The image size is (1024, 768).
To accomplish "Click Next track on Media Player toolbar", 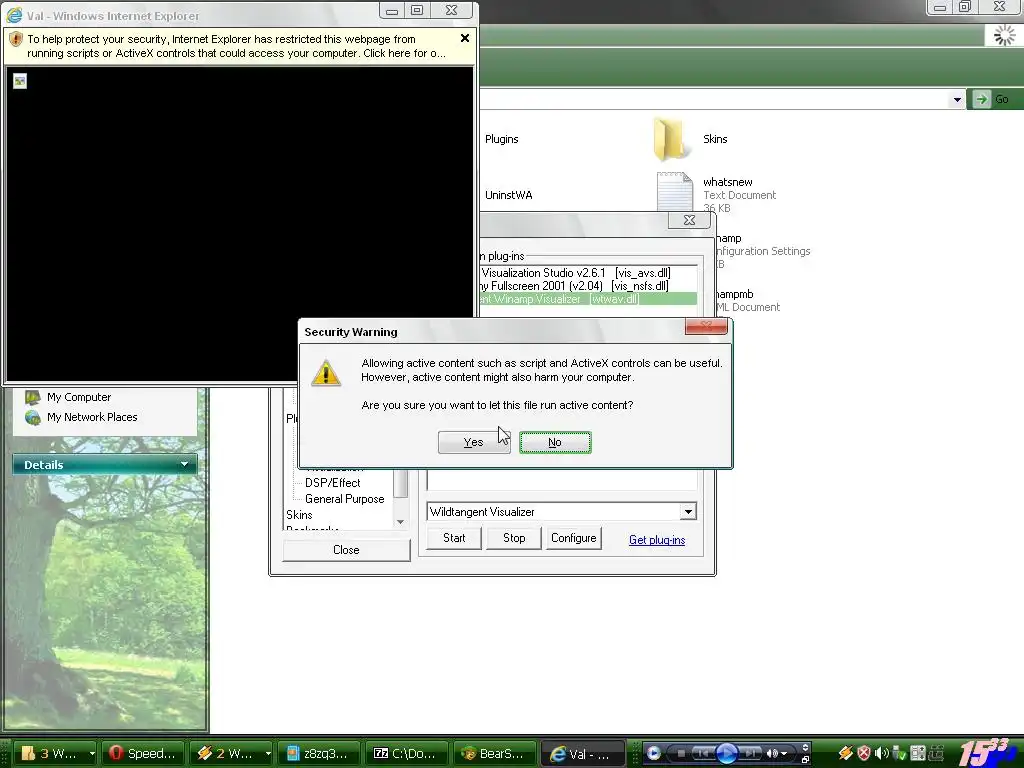I will pos(750,754).
